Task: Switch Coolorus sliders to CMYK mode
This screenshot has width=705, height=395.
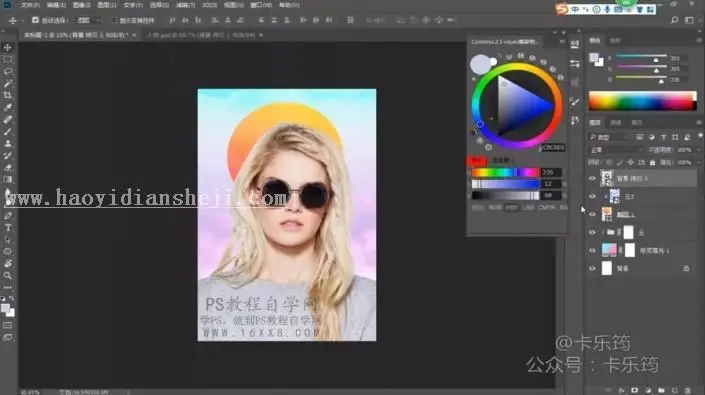Action: point(546,207)
